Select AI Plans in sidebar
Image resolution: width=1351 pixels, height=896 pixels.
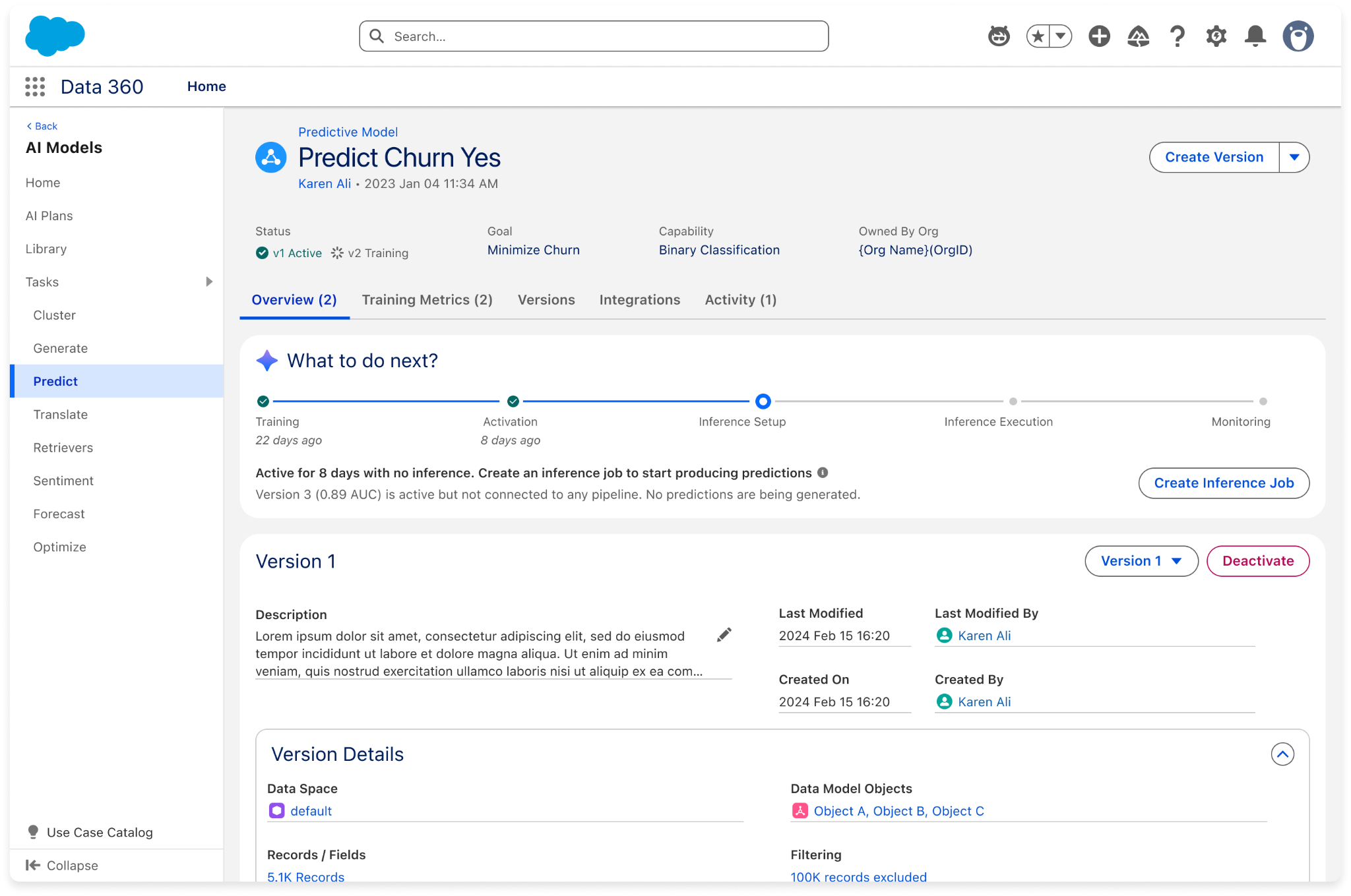tap(116, 216)
